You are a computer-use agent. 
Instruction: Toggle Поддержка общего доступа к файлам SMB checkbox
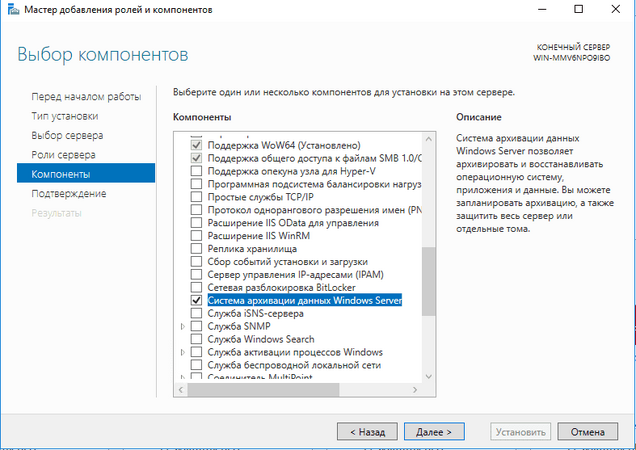[x=196, y=158]
